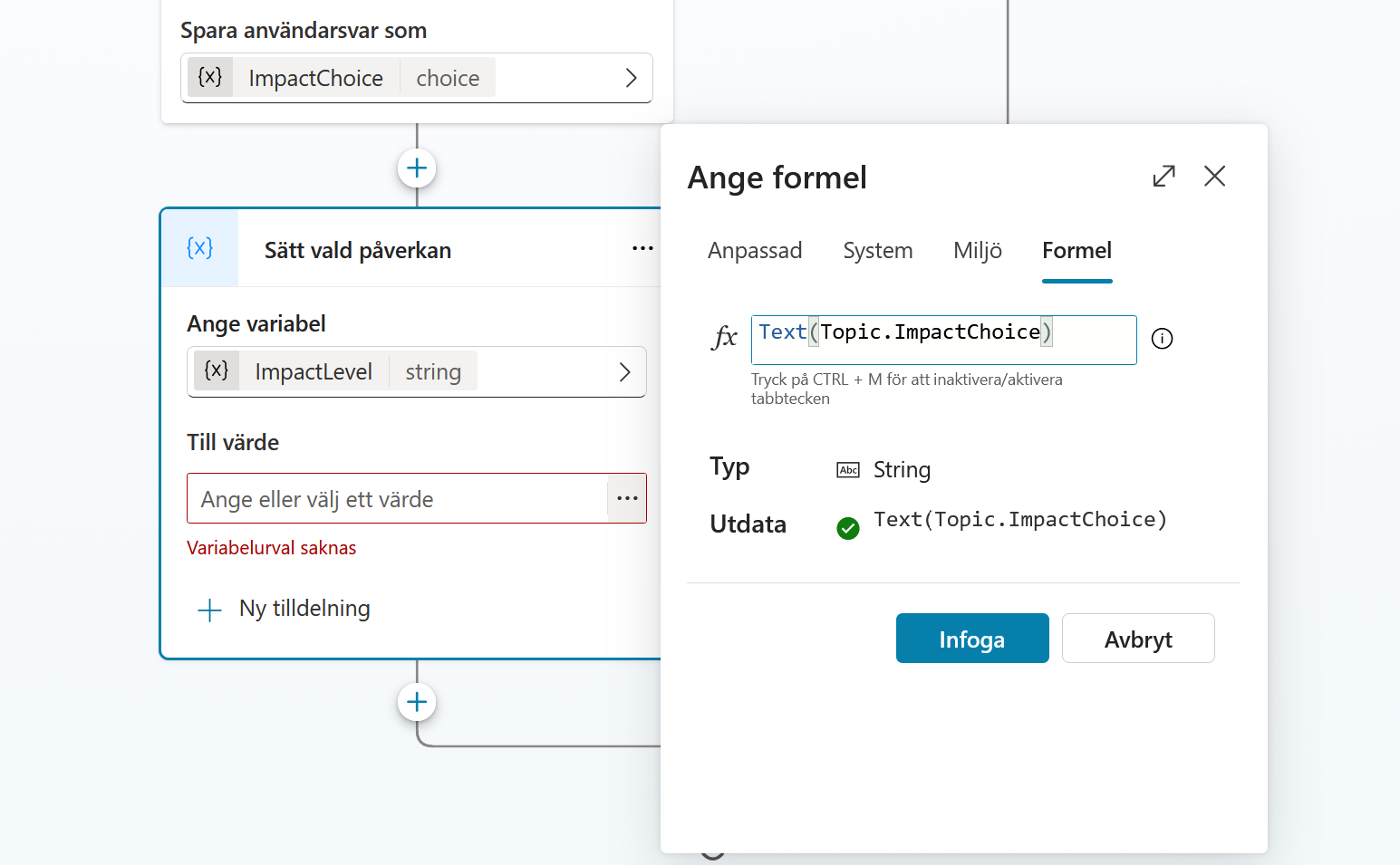Switch to the System tab

click(878, 251)
